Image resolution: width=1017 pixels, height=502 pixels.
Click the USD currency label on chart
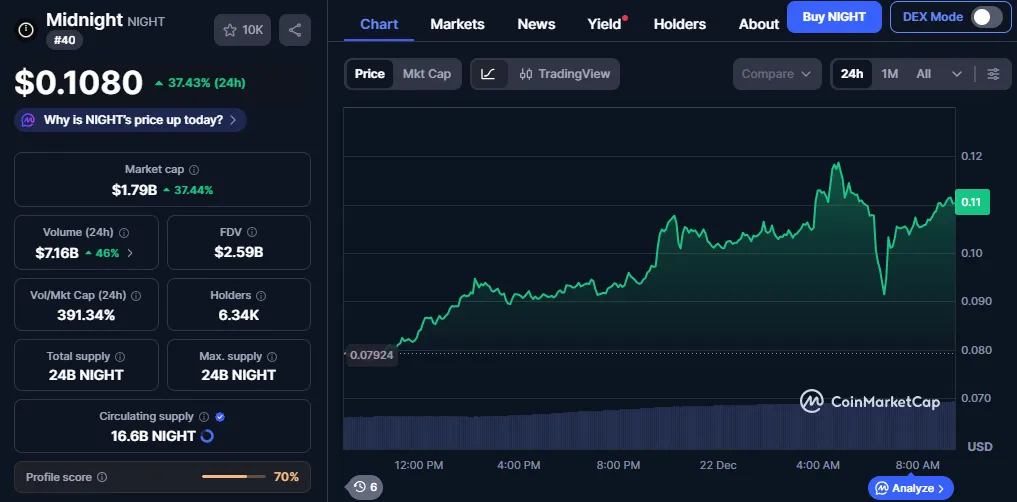click(979, 447)
